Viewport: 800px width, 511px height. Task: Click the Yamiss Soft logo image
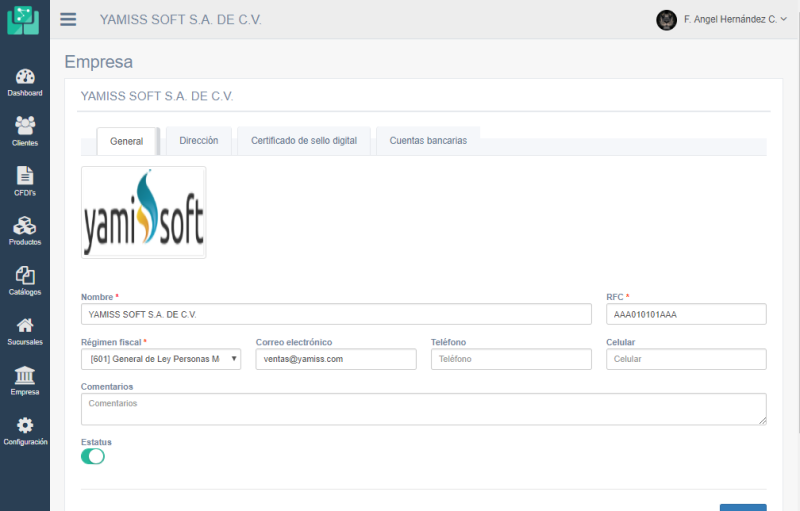click(144, 213)
